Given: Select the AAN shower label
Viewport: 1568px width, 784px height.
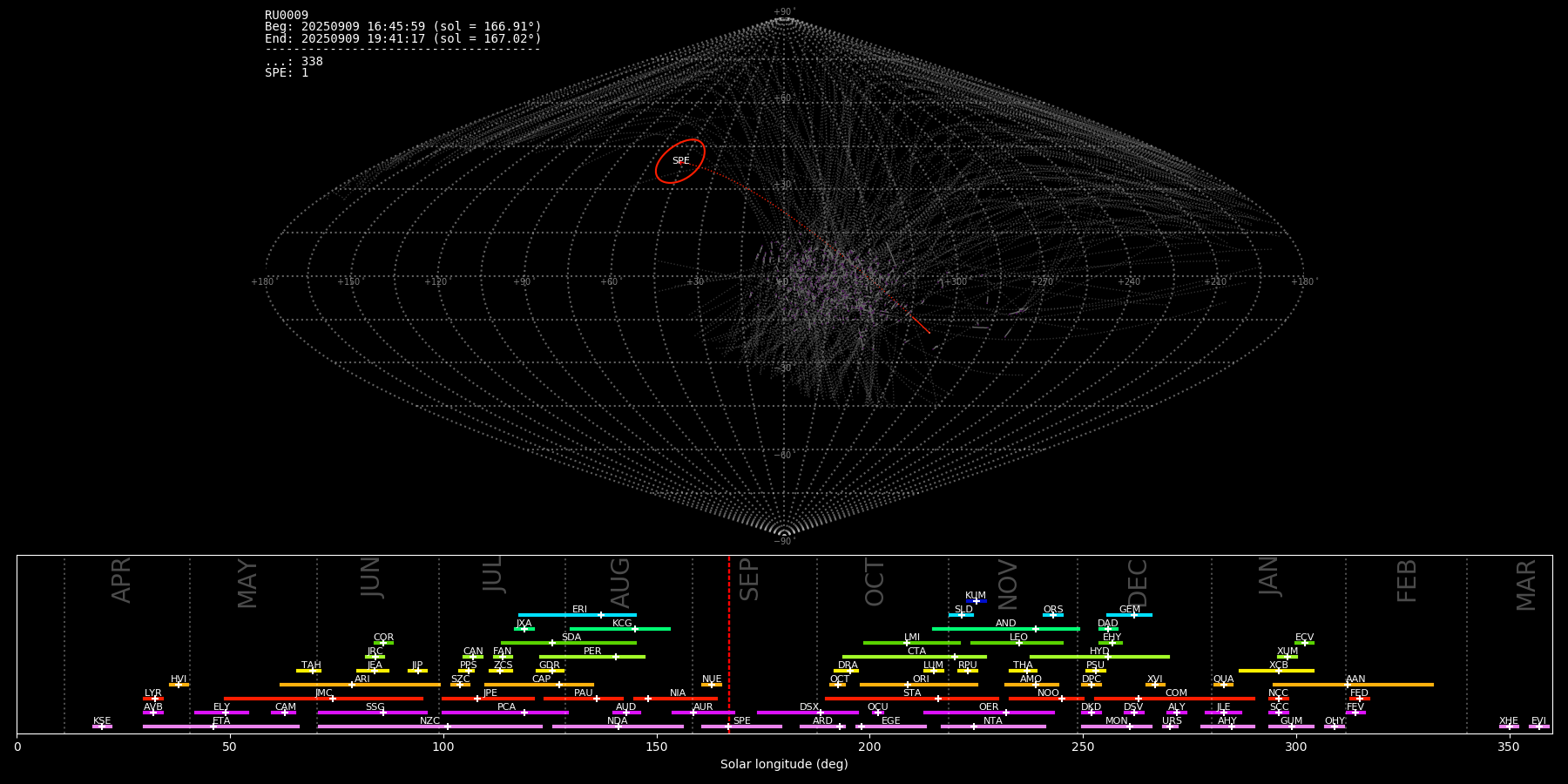Looking at the screenshot, I should point(1355,679).
